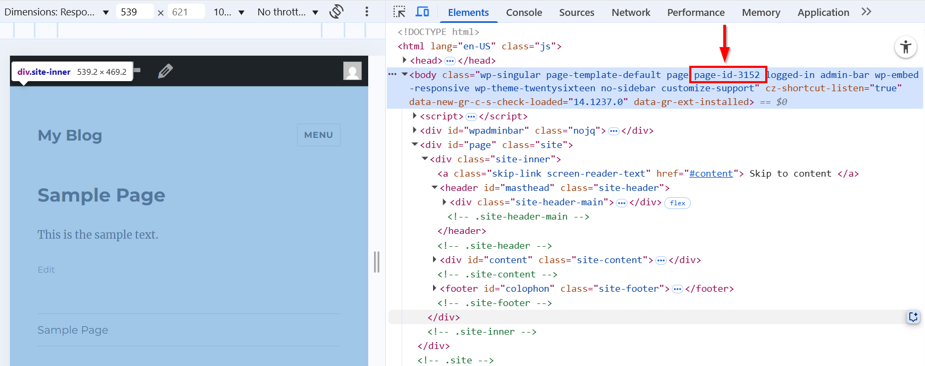Collapse the masthead header node
925x366 pixels.
[435, 188]
